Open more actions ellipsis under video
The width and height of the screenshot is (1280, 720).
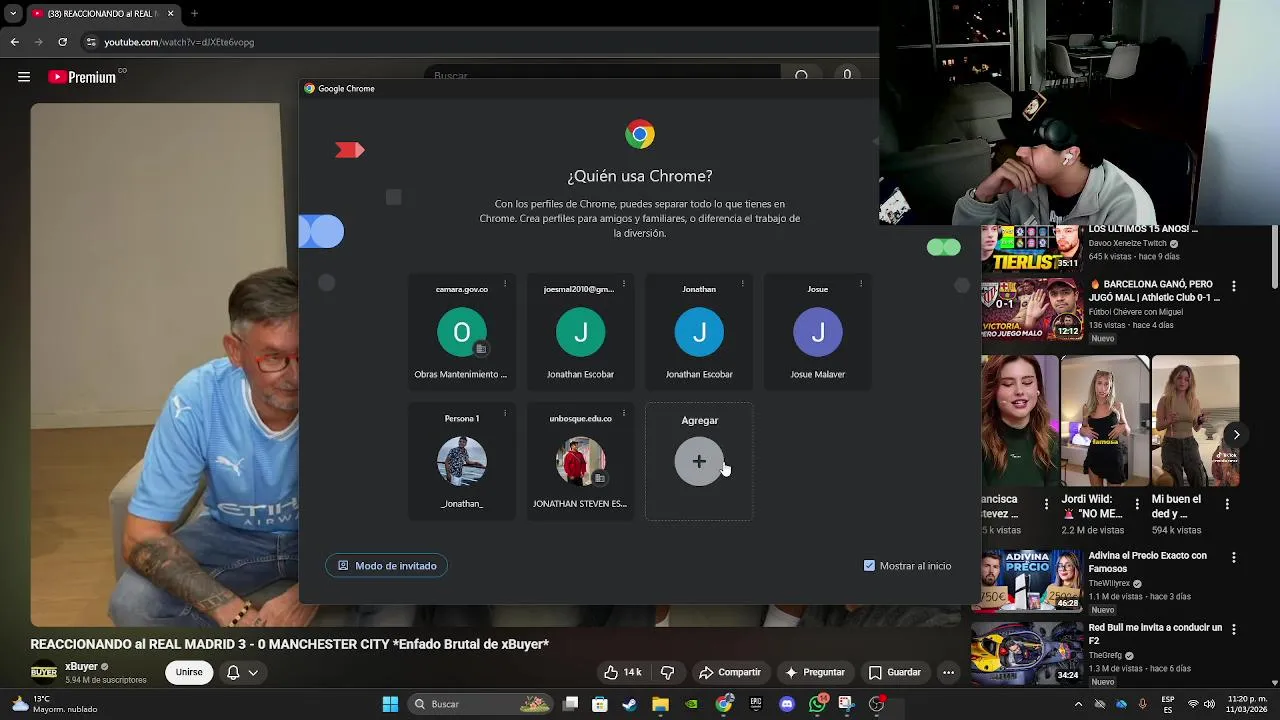(948, 672)
